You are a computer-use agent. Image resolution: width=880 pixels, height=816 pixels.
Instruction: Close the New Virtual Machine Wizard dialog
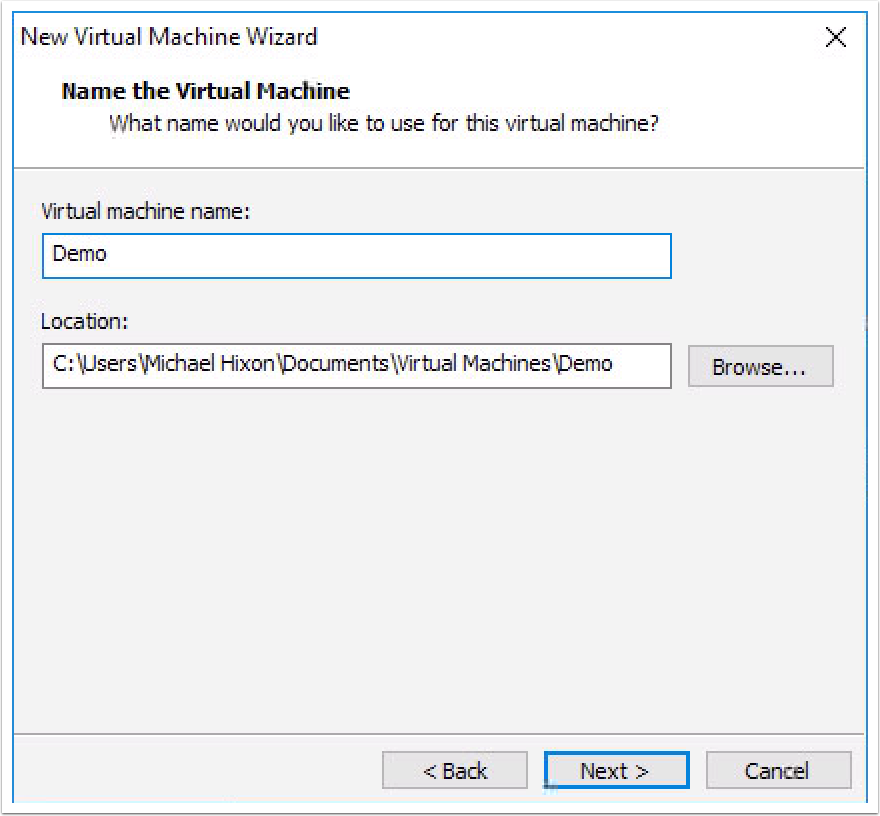(835, 38)
